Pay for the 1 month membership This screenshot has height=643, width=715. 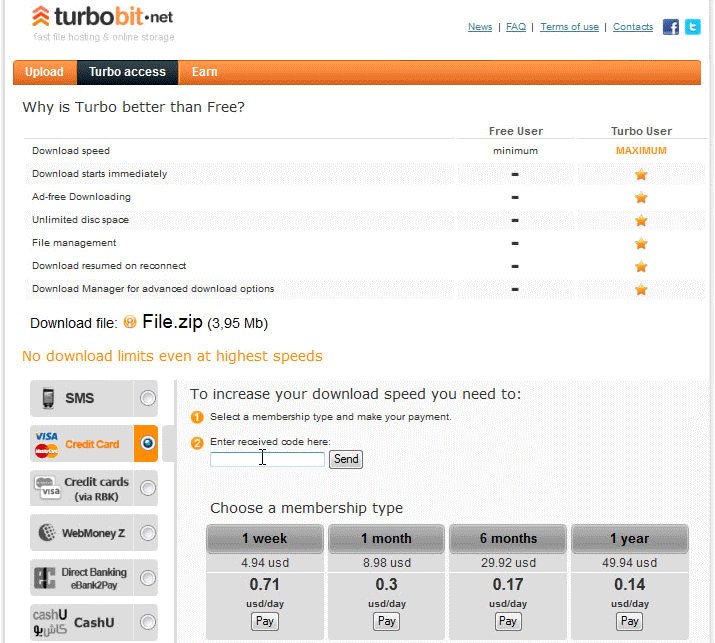tap(386, 621)
